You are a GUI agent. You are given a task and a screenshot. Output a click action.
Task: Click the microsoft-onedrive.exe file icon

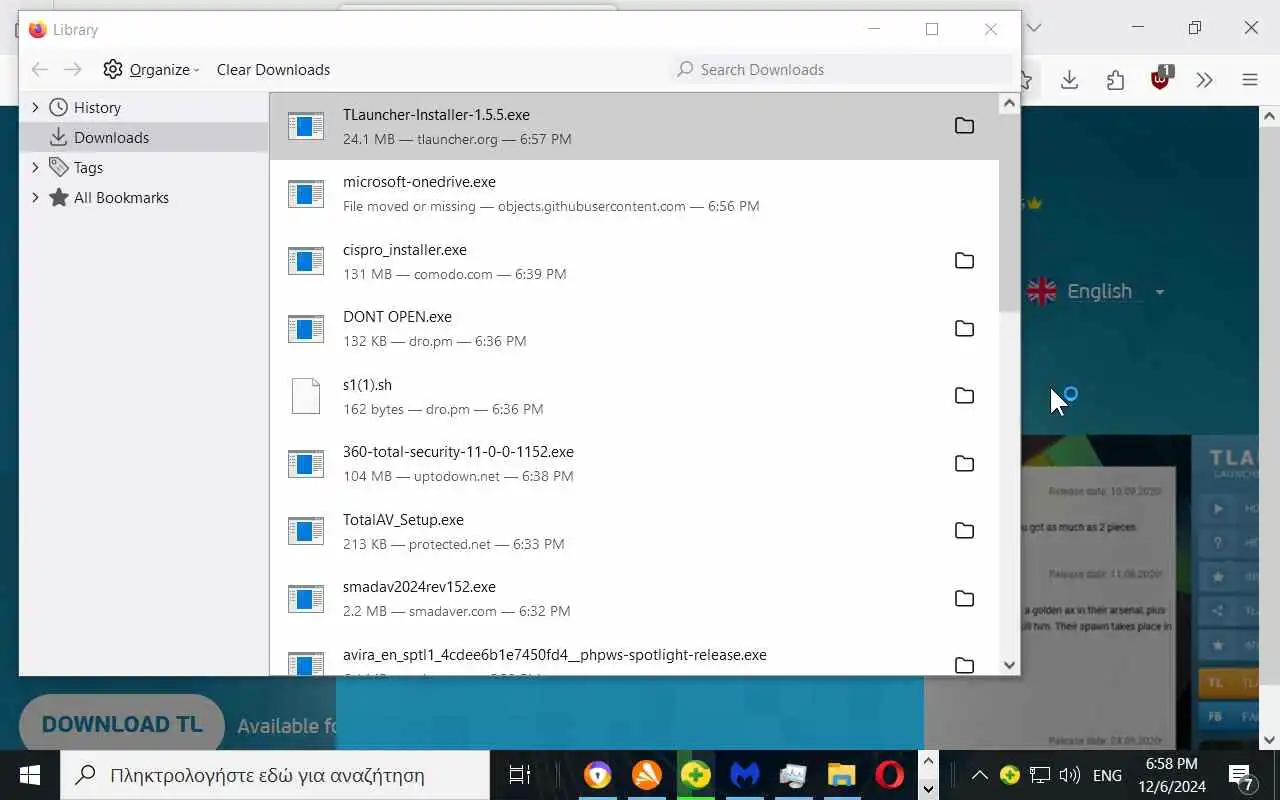(306, 194)
